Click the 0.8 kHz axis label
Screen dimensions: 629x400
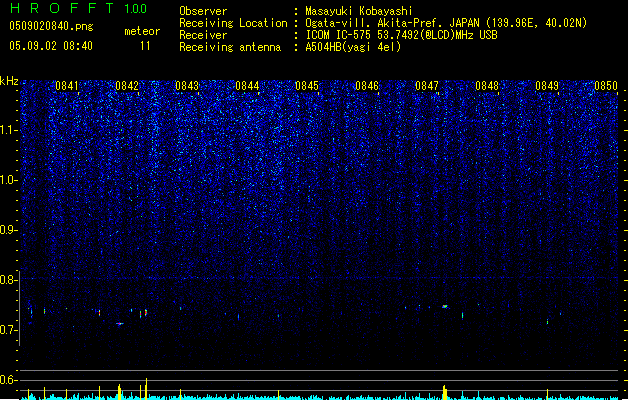point(8,280)
